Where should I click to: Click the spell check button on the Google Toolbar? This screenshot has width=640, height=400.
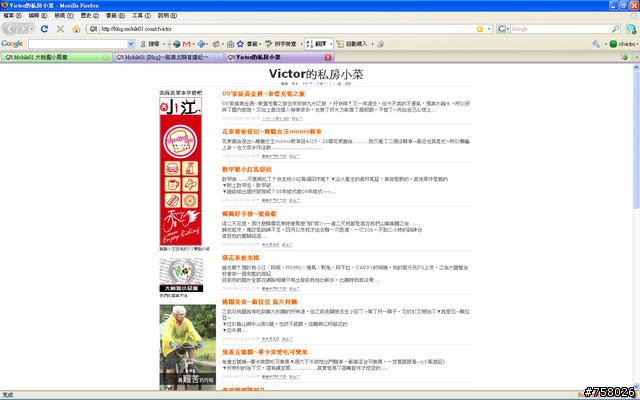click(281, 44)
